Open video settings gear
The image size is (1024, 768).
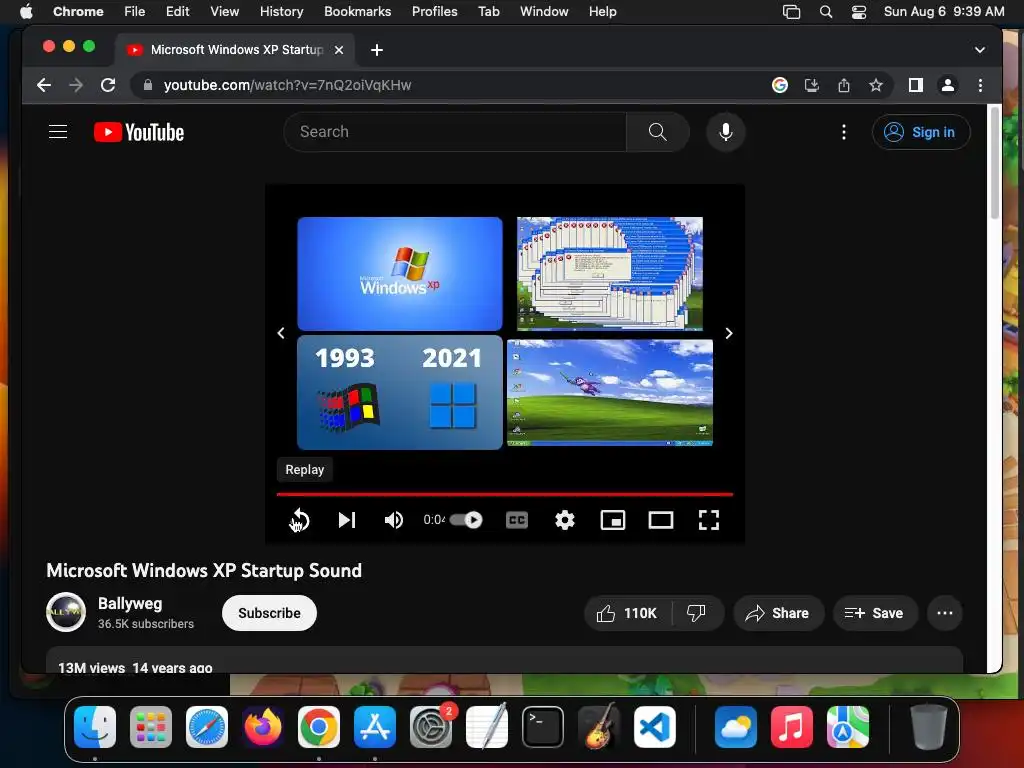tap(565, 520)
